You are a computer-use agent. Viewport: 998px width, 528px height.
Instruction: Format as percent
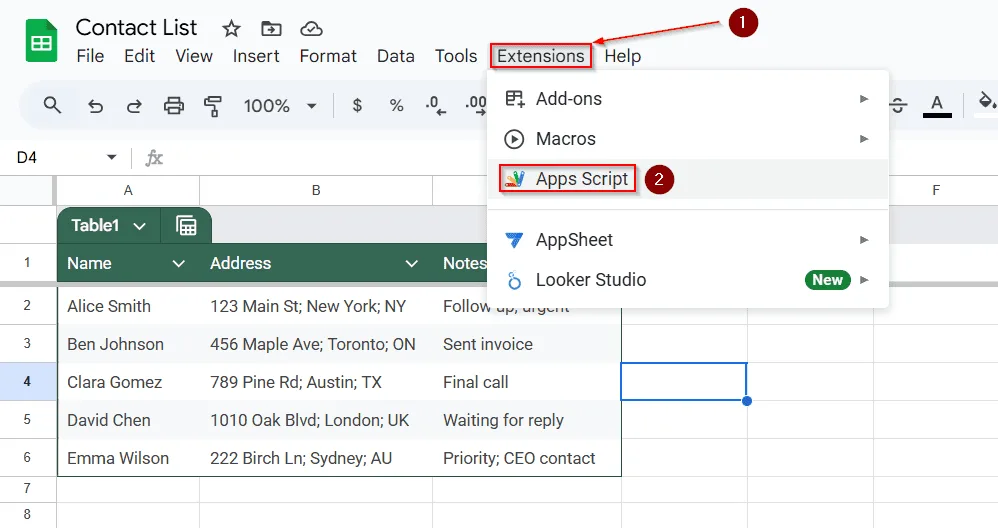[x=397, y=106]
